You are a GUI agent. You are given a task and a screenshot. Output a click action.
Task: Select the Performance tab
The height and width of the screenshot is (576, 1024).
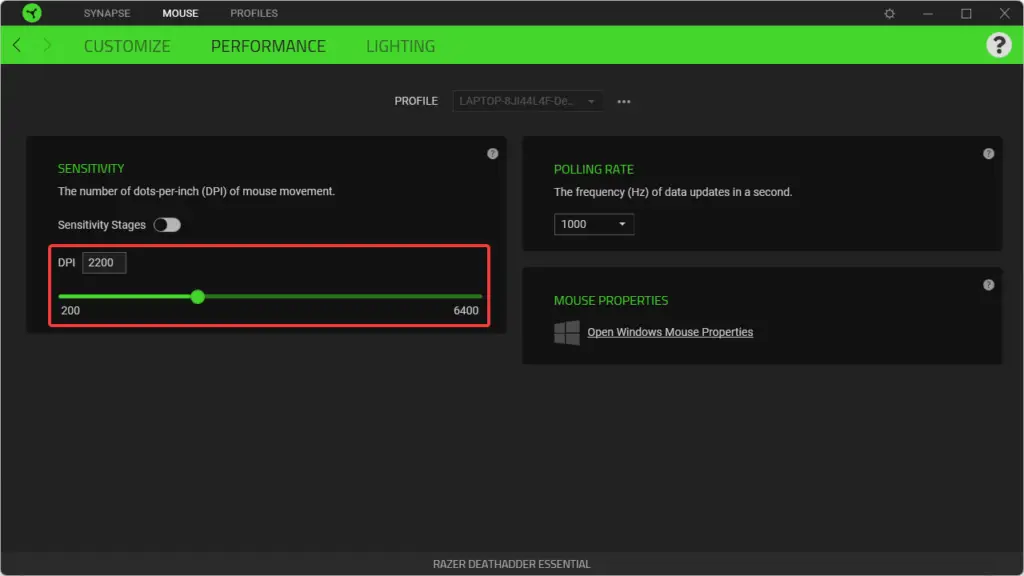[x=268, y=46]
